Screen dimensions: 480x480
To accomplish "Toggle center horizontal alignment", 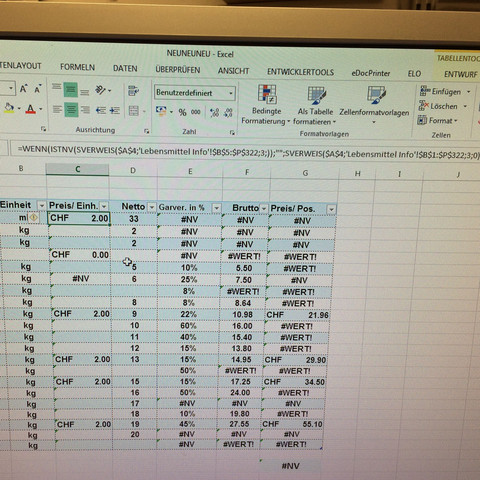I will (71, 110).
